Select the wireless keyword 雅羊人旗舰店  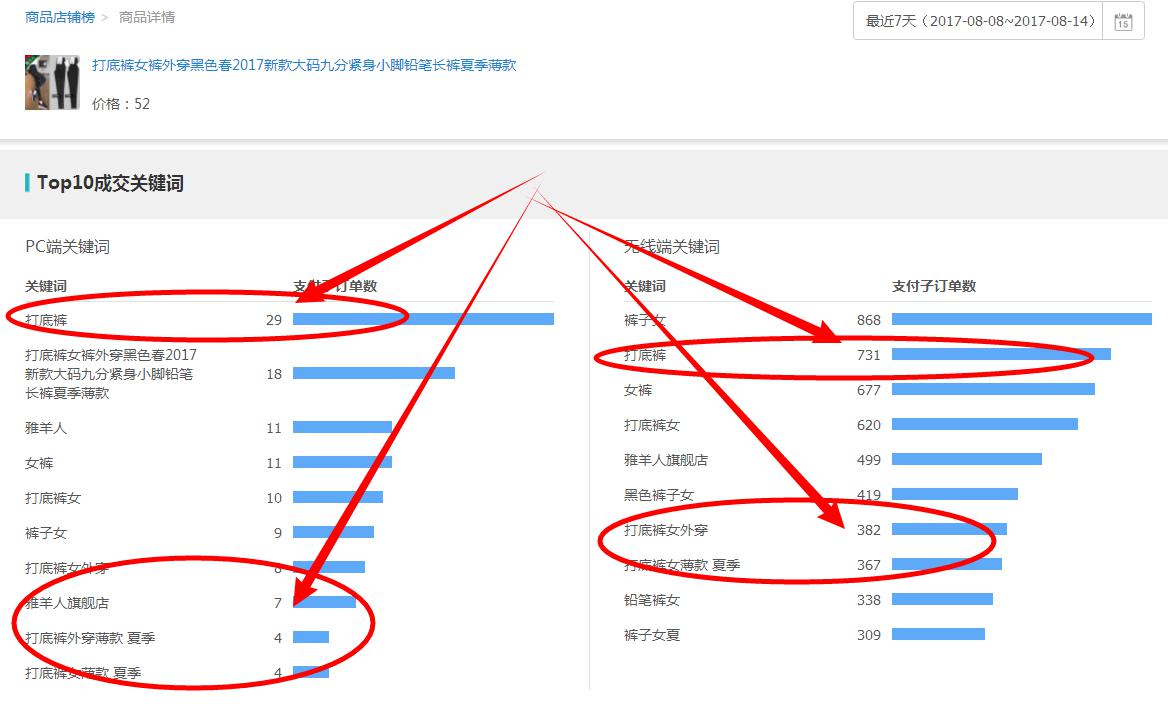pos(665,460)
